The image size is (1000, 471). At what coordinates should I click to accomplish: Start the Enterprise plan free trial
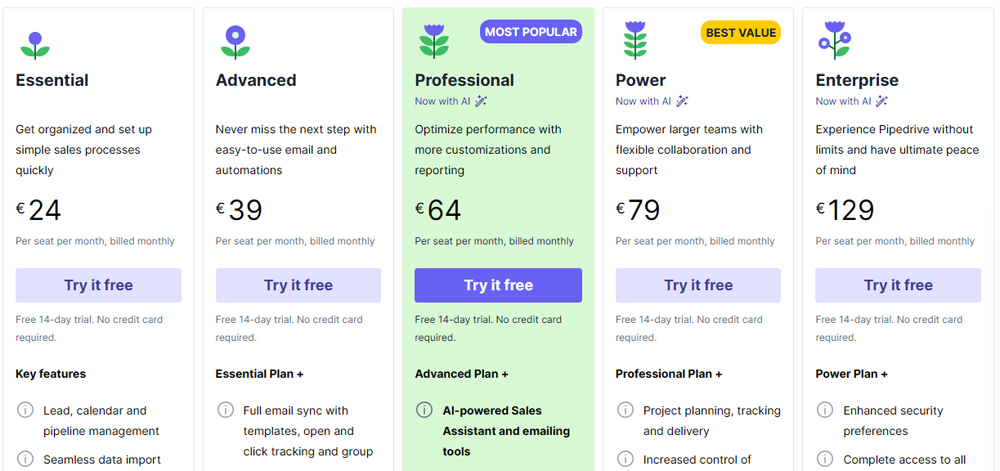(898, 285)
